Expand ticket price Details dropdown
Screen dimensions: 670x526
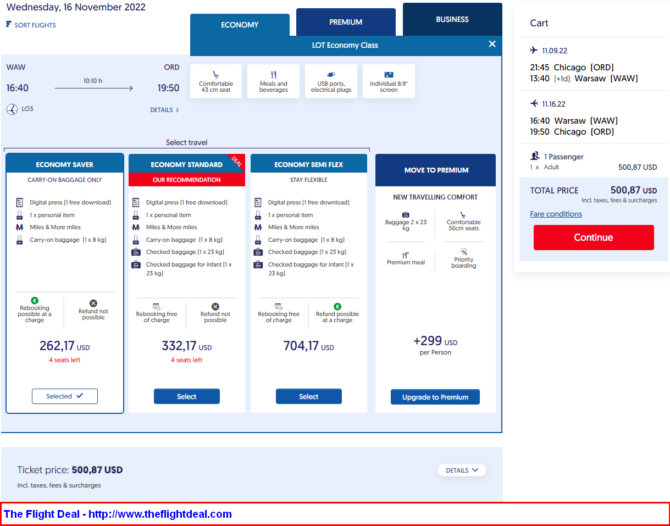pyautogui.click(x=463, y=470)
